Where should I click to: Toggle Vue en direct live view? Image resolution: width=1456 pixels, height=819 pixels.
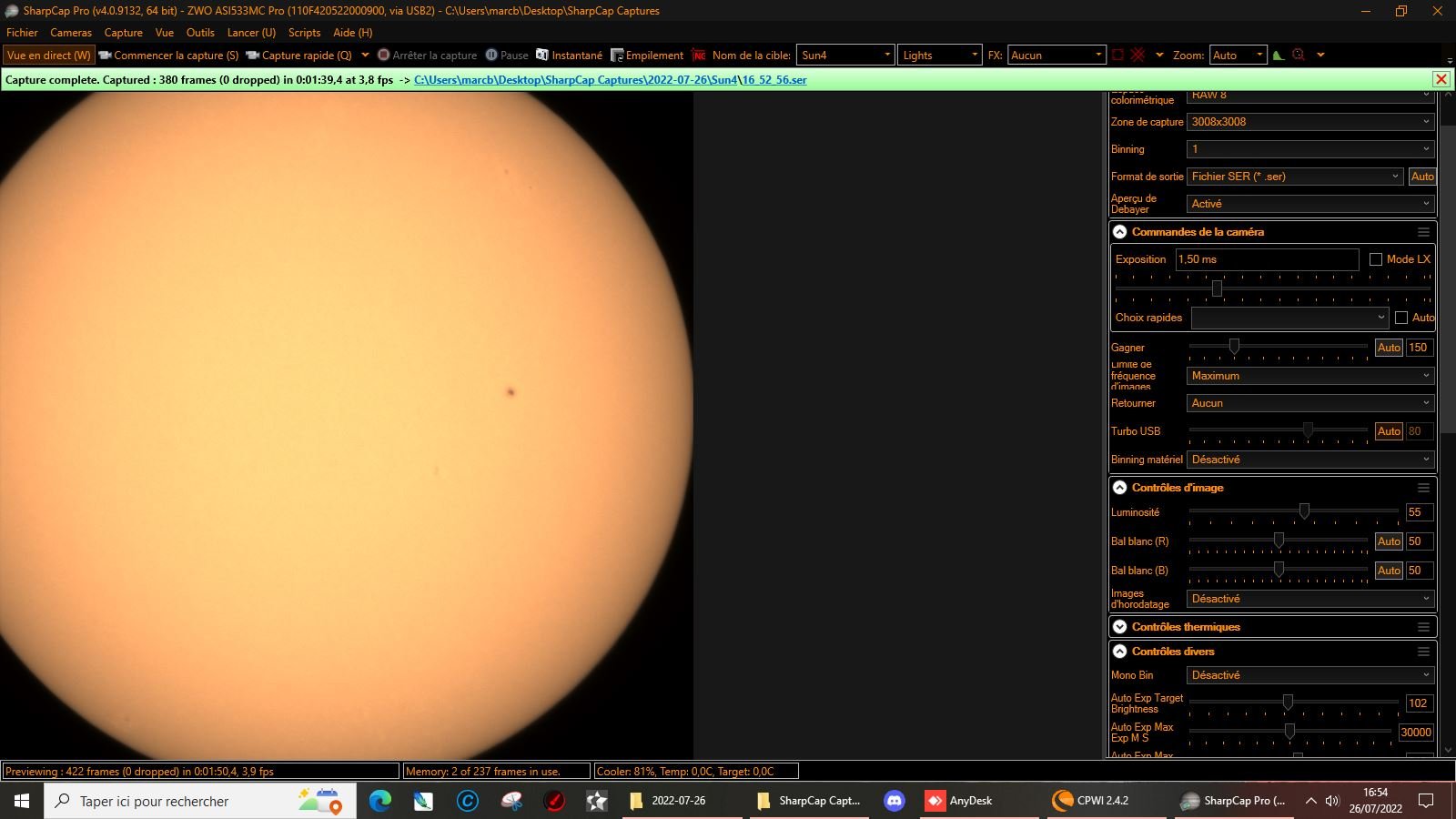48,56
